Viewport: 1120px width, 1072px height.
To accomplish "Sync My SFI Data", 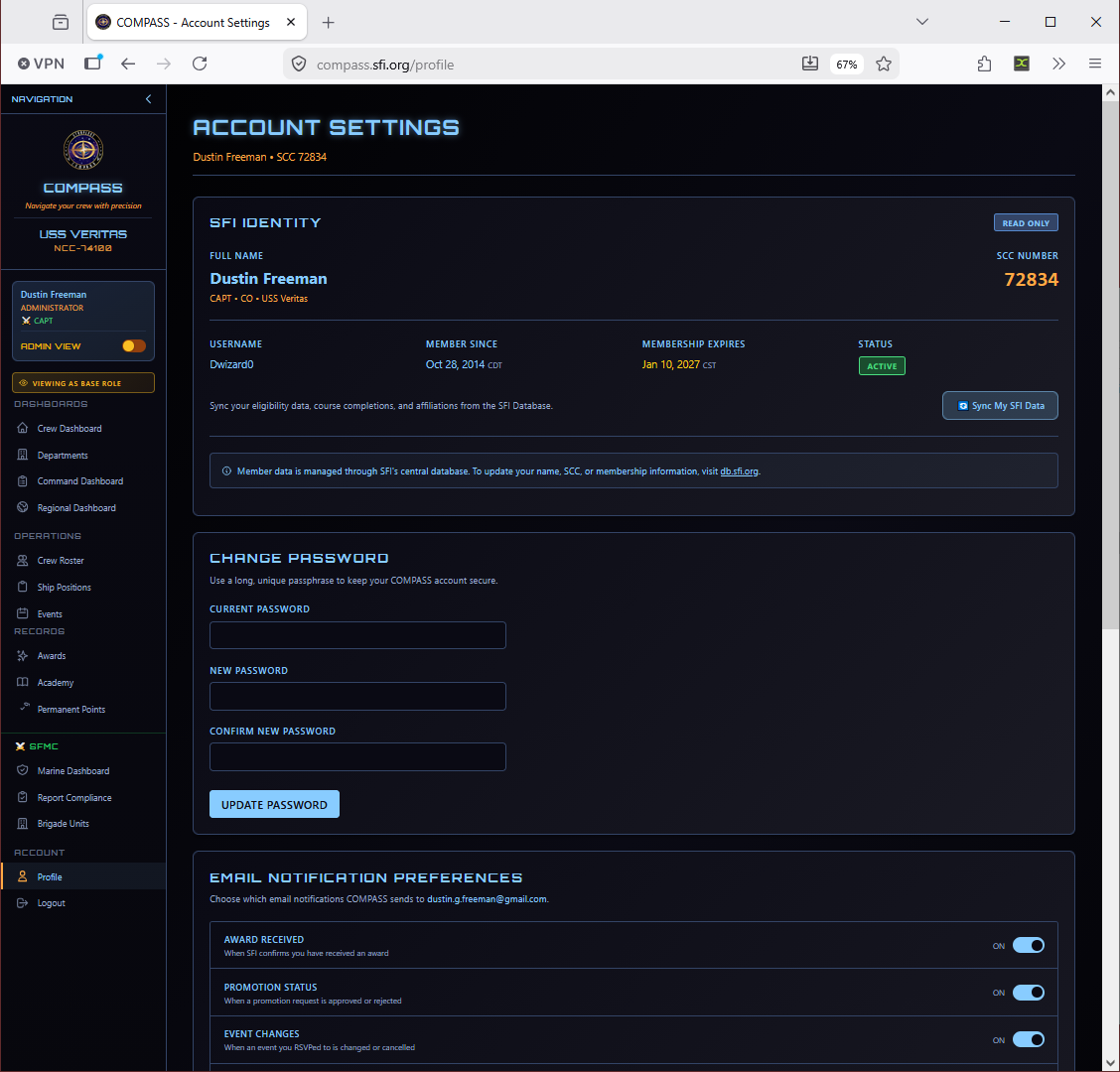I will [x=1000, y=406].
